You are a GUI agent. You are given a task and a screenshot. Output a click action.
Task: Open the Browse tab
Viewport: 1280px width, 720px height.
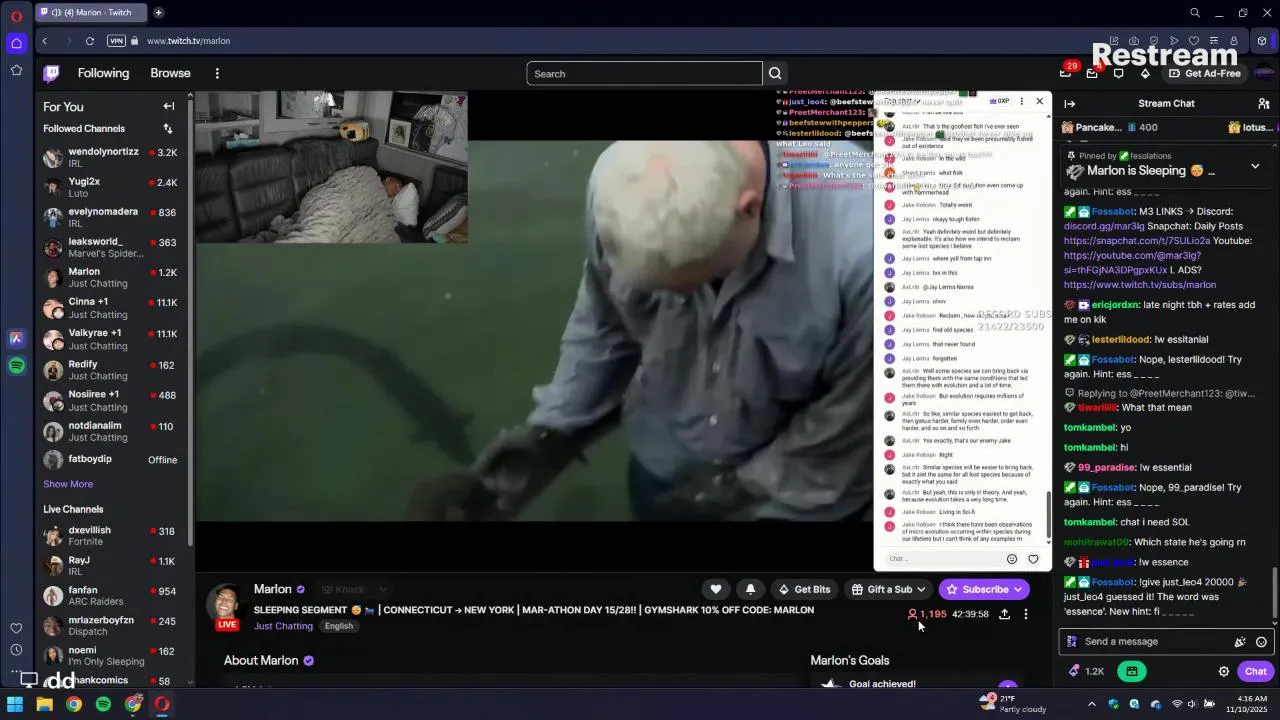170,73
